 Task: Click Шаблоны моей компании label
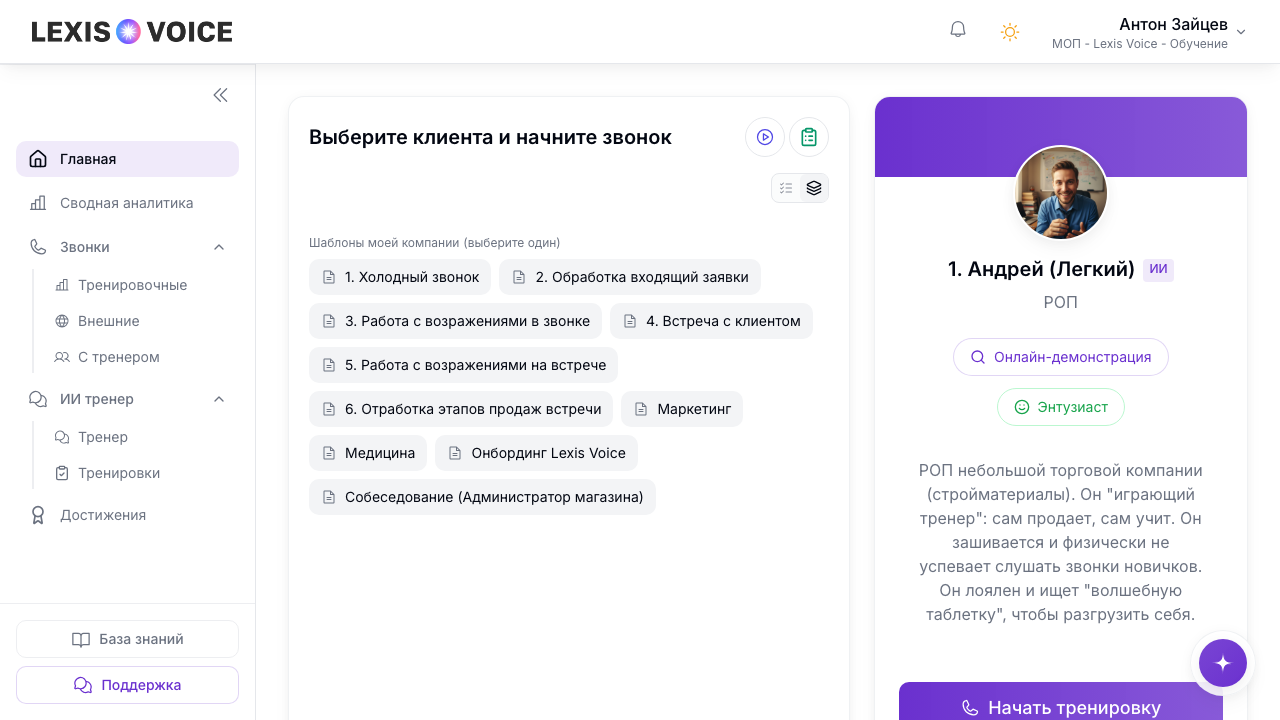(x=434, y=242)
